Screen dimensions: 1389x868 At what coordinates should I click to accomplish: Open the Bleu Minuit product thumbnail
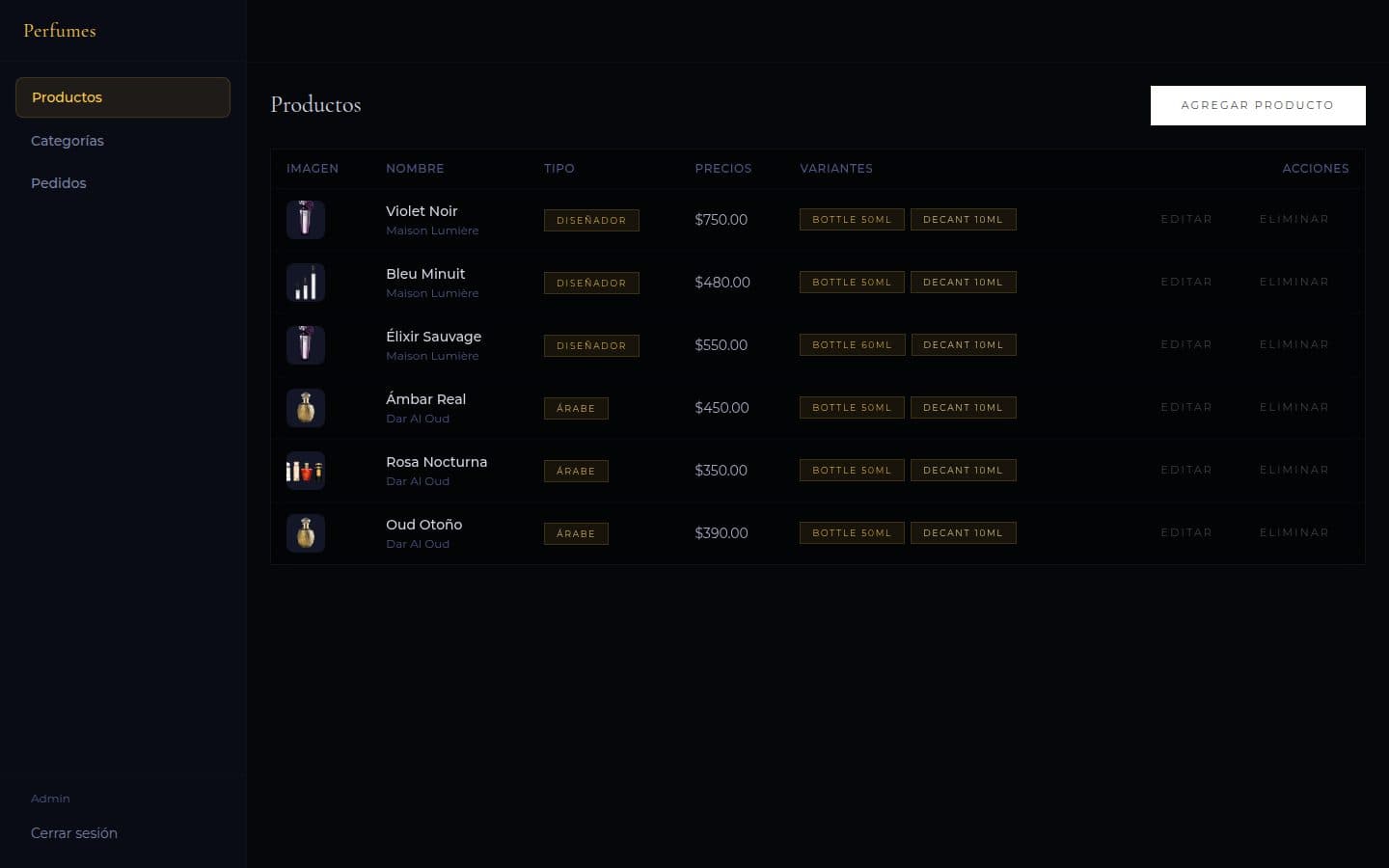coord(306,283)
